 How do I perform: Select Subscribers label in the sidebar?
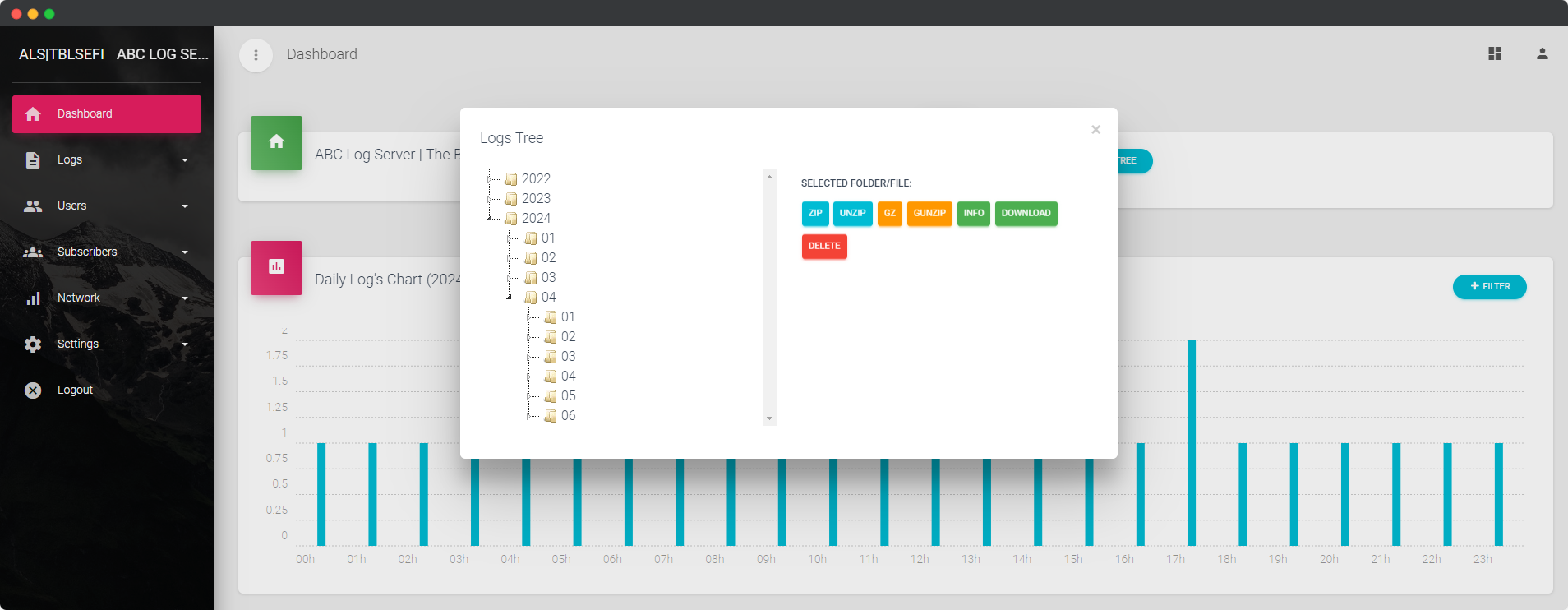coord(87,252)
